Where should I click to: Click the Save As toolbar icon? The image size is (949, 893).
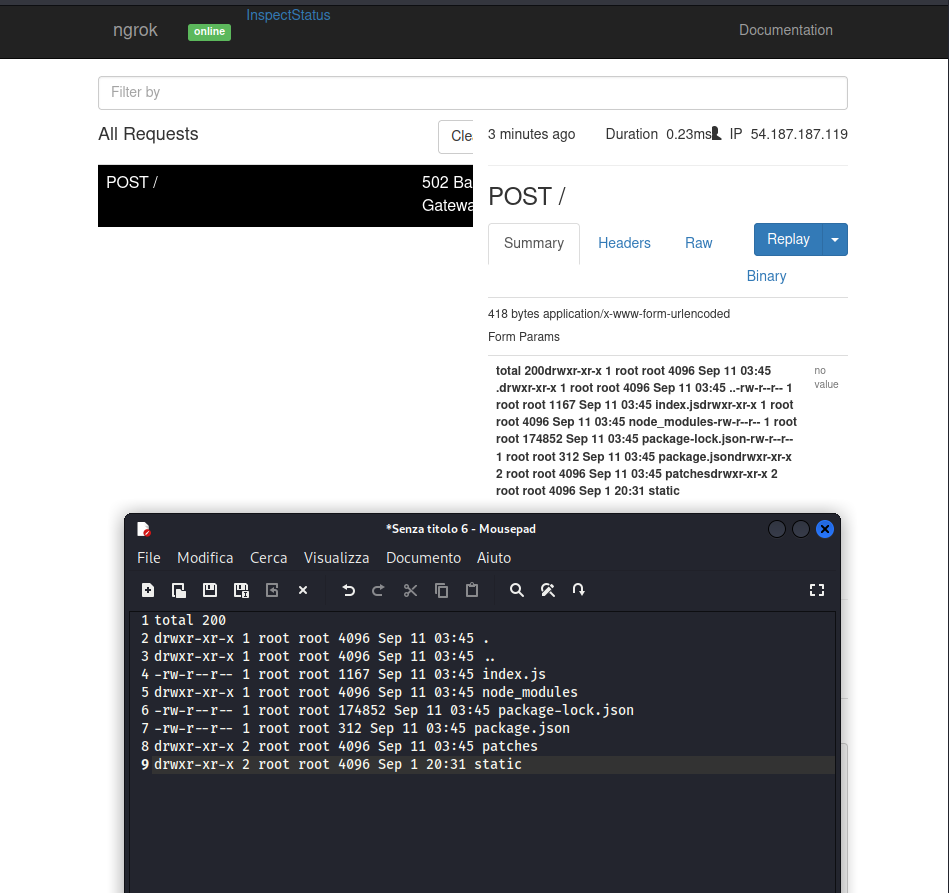241,590
